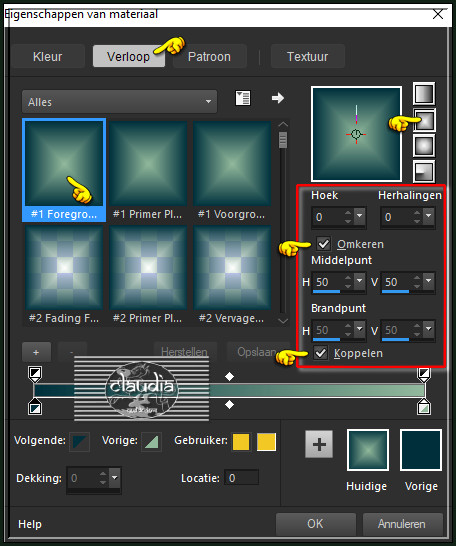Viewport: 456px width, 546px height.
Task: Switch to the Patroon tab
Action: (x=210, y=56)
